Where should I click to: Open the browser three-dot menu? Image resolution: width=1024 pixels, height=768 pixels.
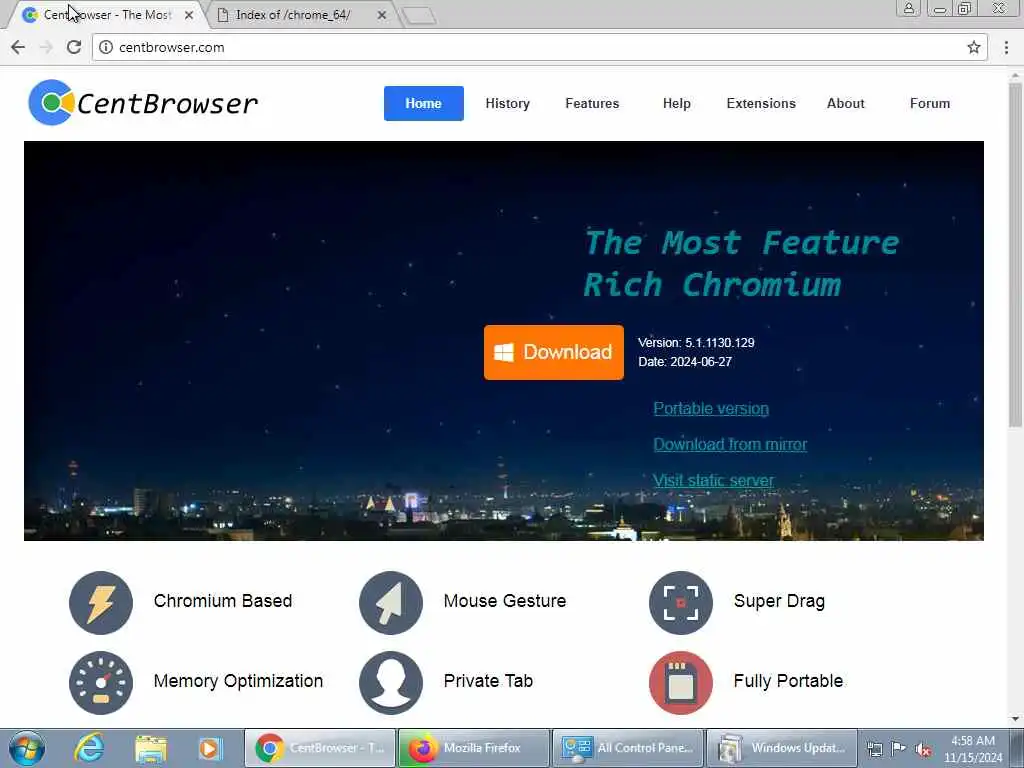coord(1006,47)
